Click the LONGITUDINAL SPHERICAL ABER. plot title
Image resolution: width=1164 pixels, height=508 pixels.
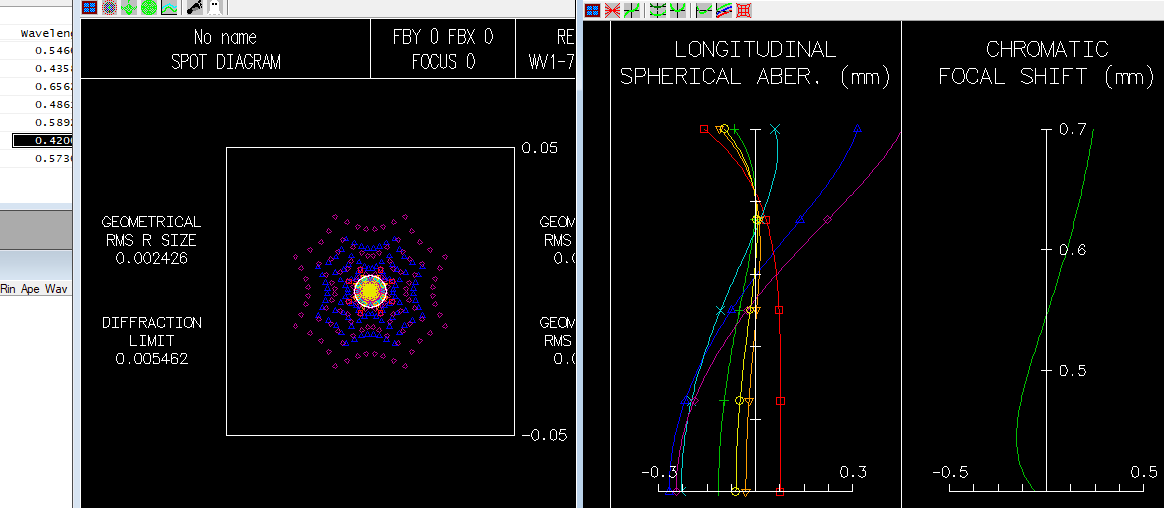coord(755,63)
